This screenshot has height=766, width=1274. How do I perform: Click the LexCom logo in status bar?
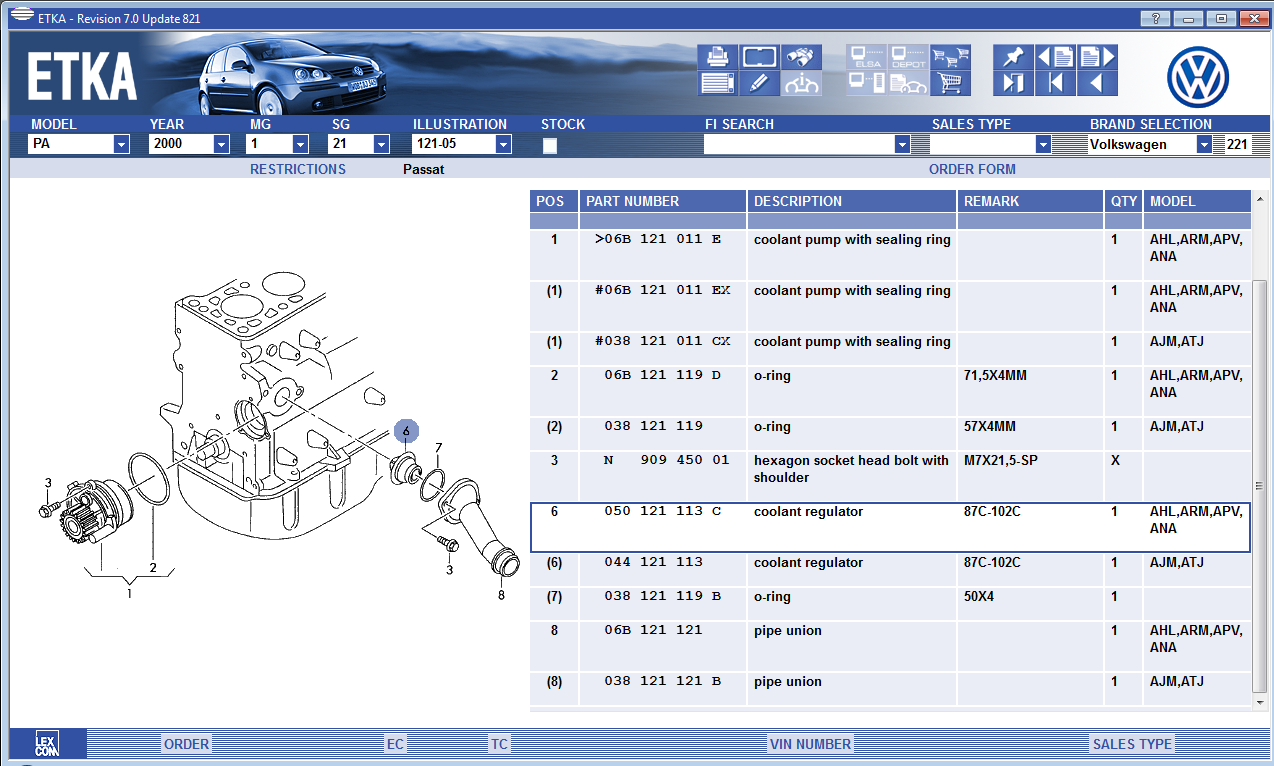pos(47,744)
